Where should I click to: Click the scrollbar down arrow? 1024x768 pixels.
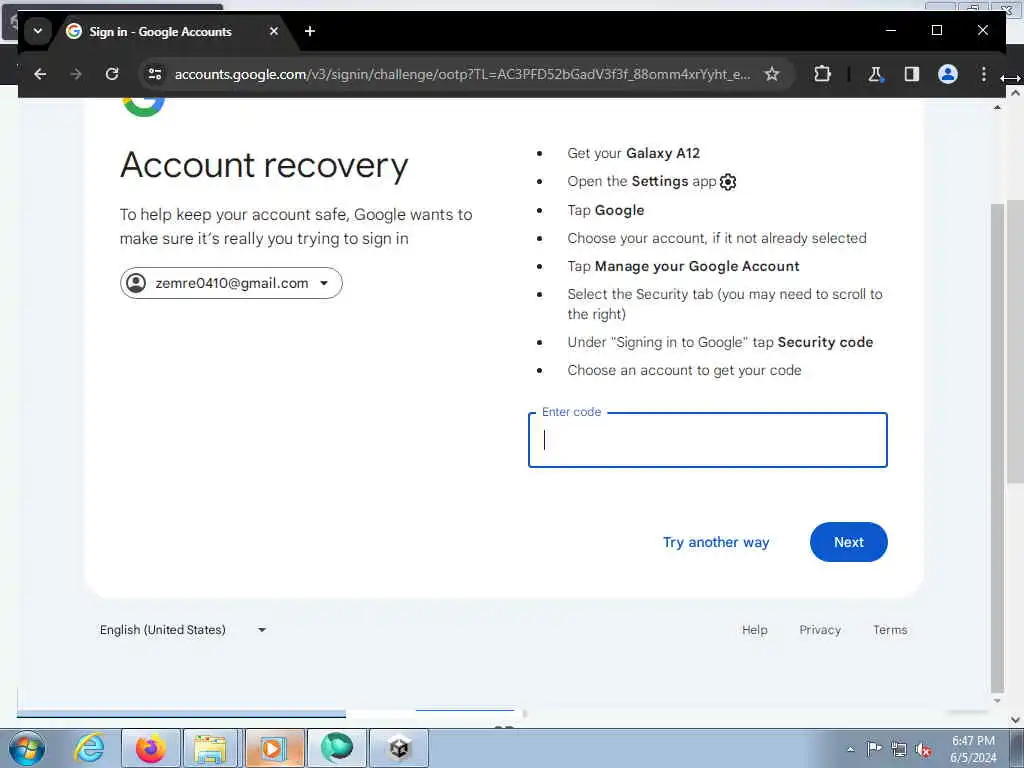[x=997, y=701]
